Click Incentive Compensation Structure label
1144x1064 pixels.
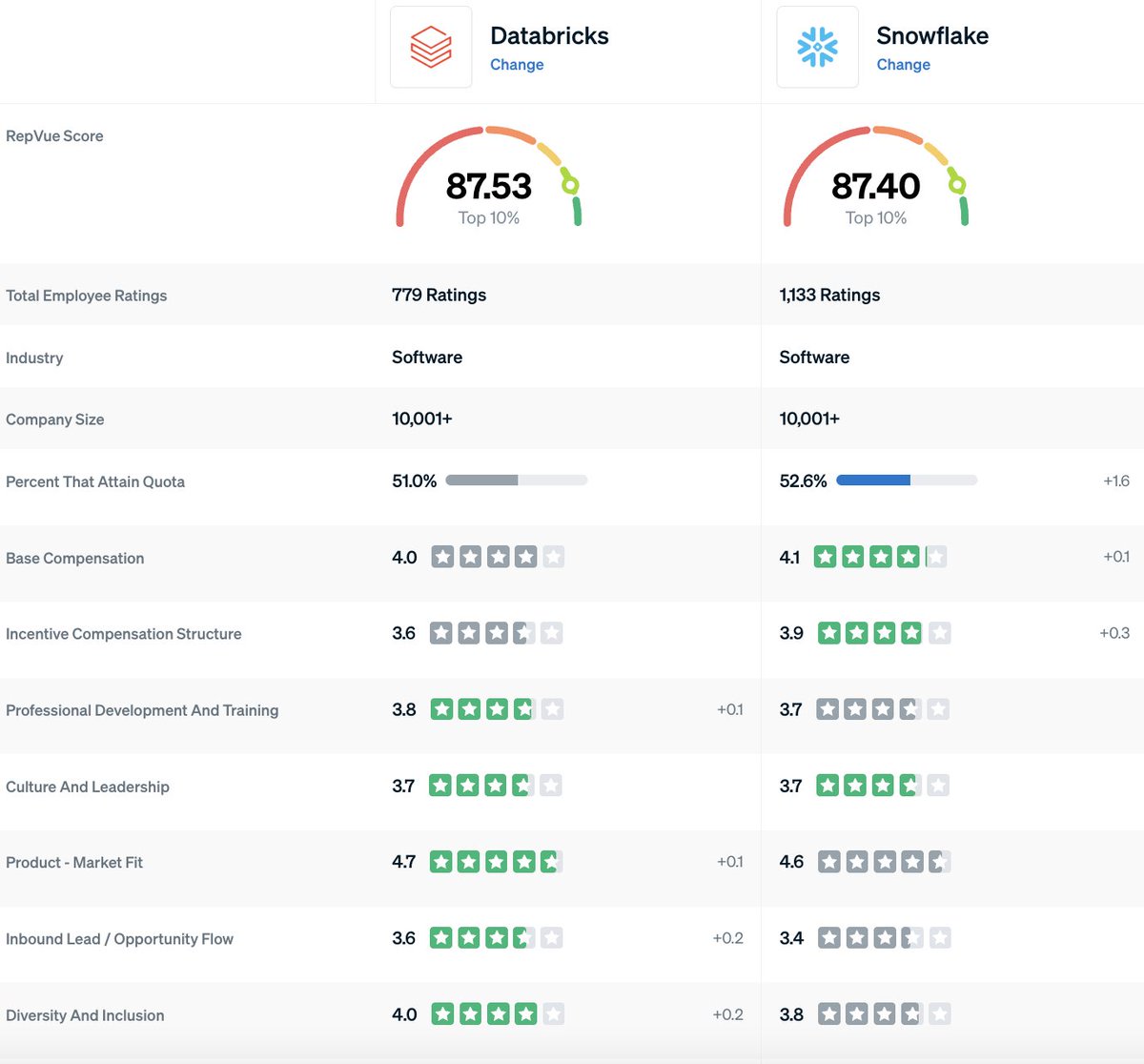coord(123,634)
